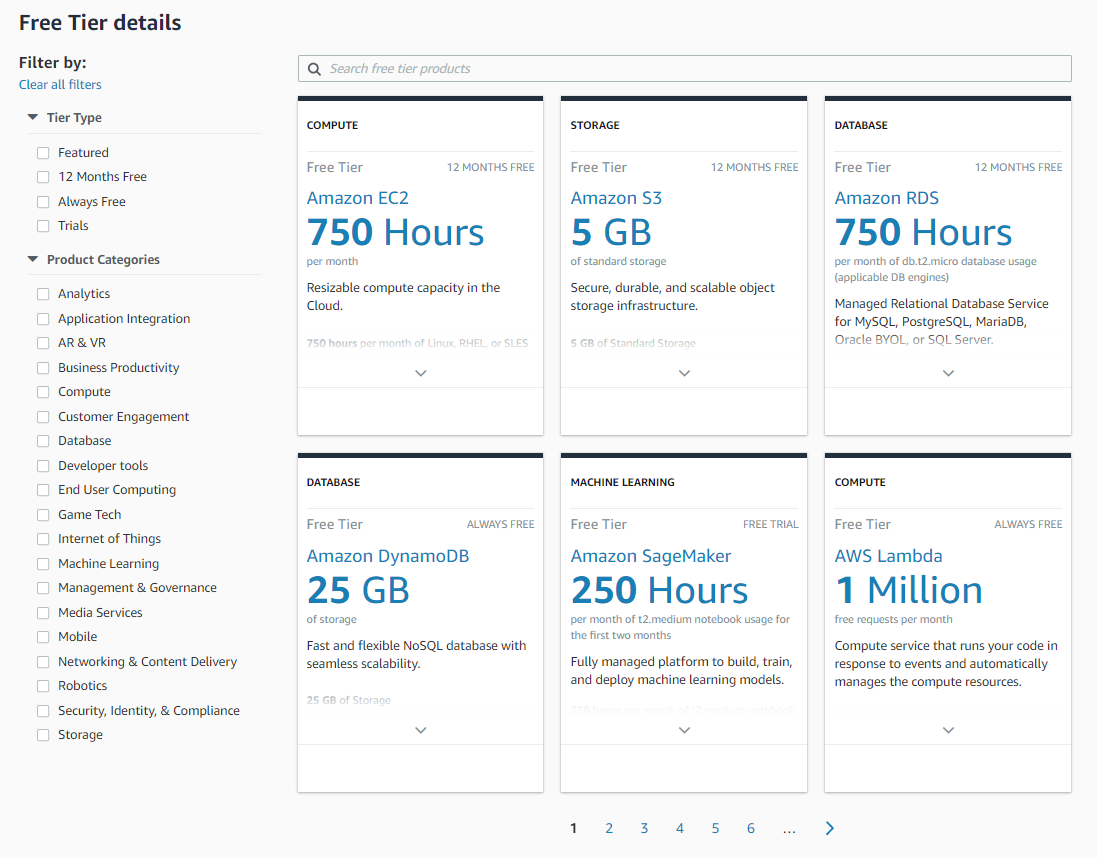Check the End User Computing category

(43, 490)
